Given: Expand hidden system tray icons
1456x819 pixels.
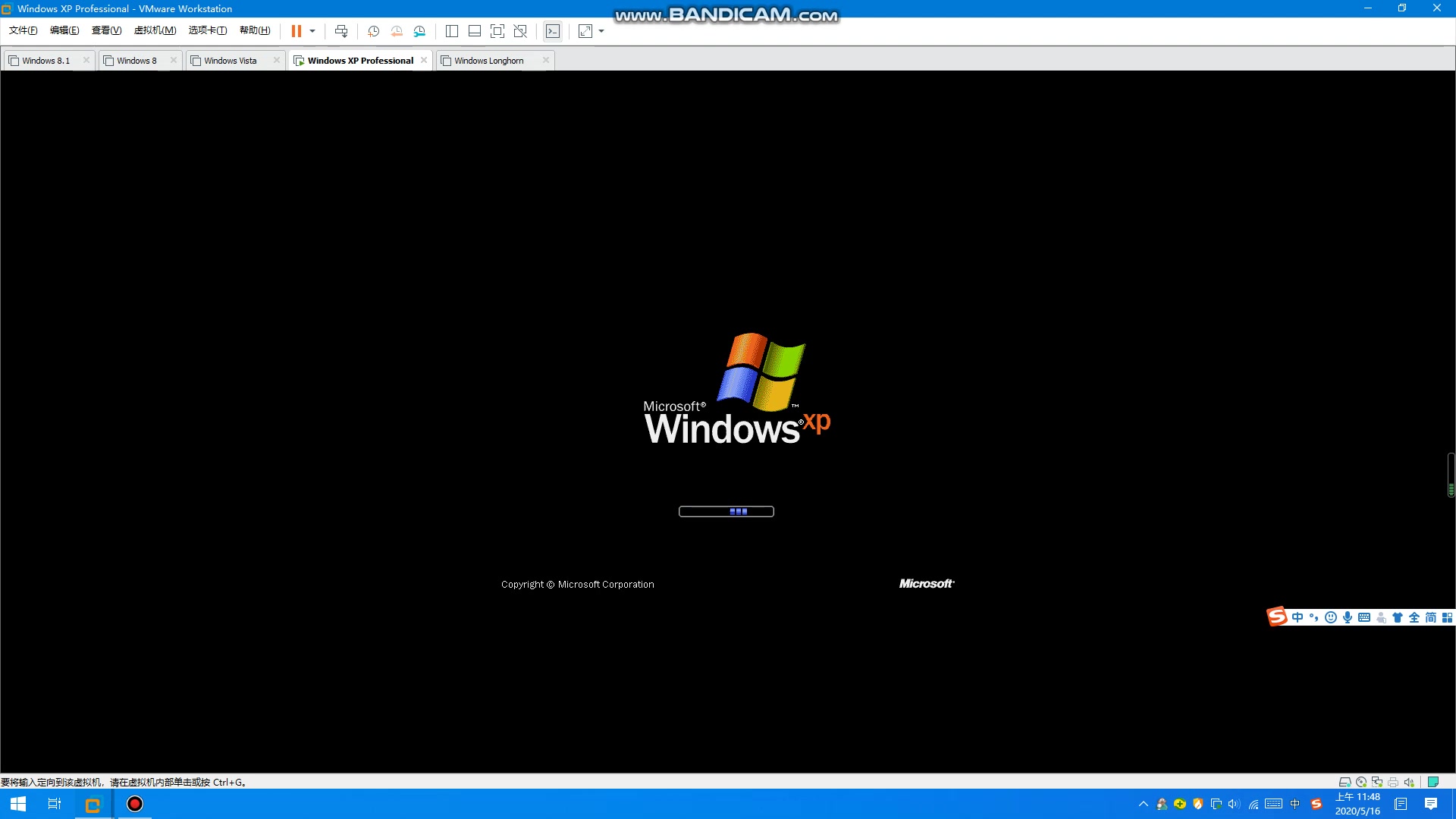Looking at the screenshot, I should coord(1143,804).
